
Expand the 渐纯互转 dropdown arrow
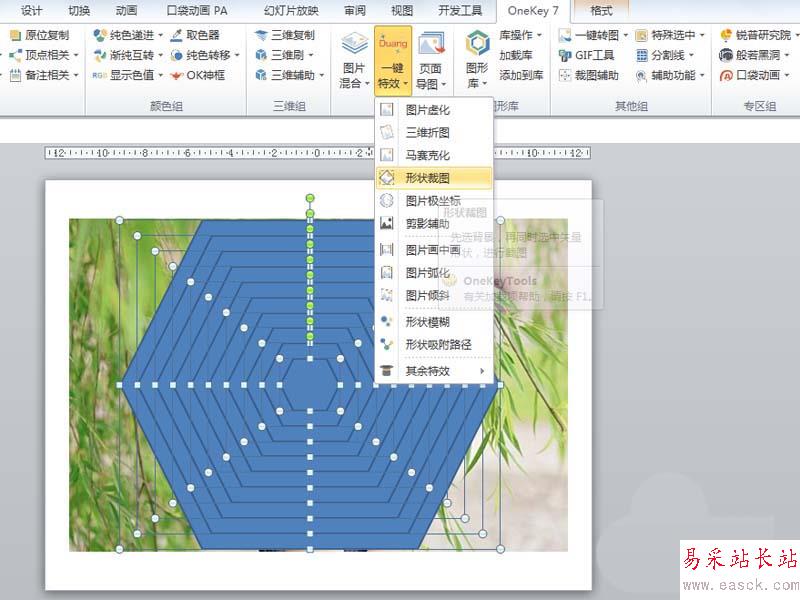pos(160,55)
